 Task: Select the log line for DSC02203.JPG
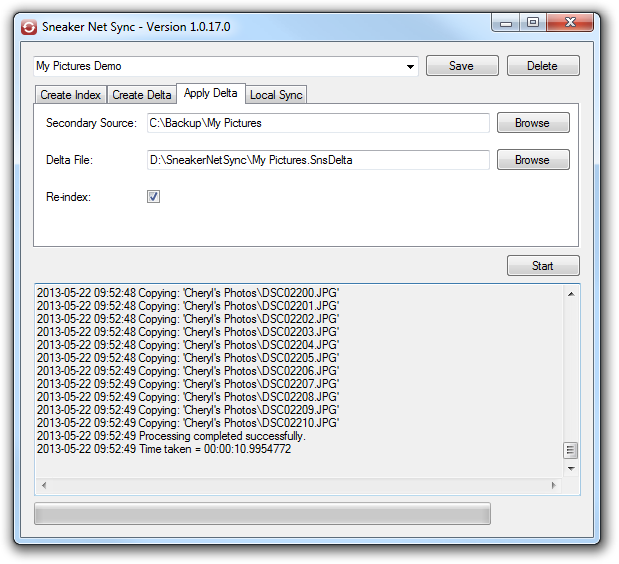(188, 332)
